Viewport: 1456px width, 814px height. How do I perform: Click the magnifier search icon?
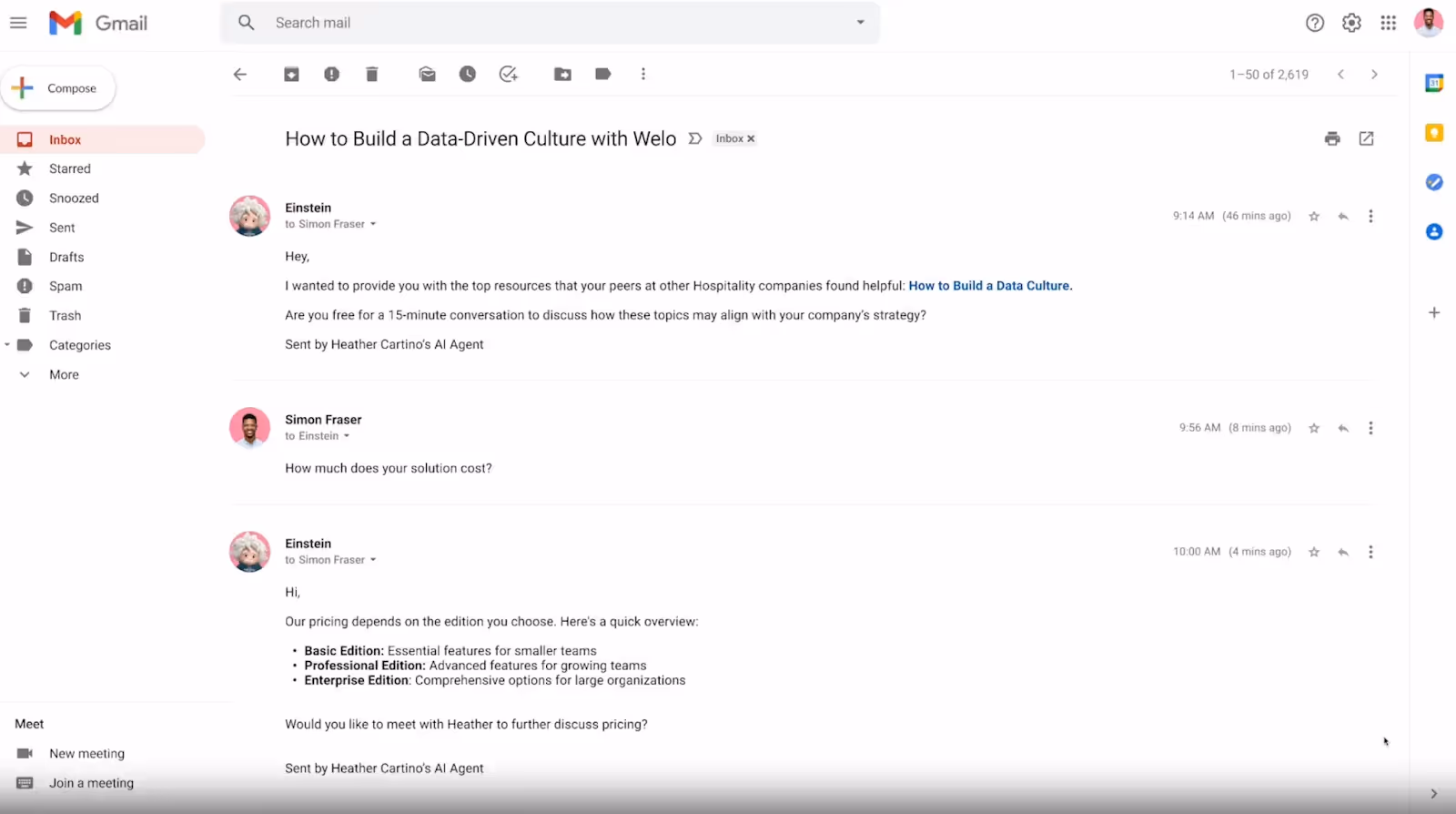tap(246, 23)
